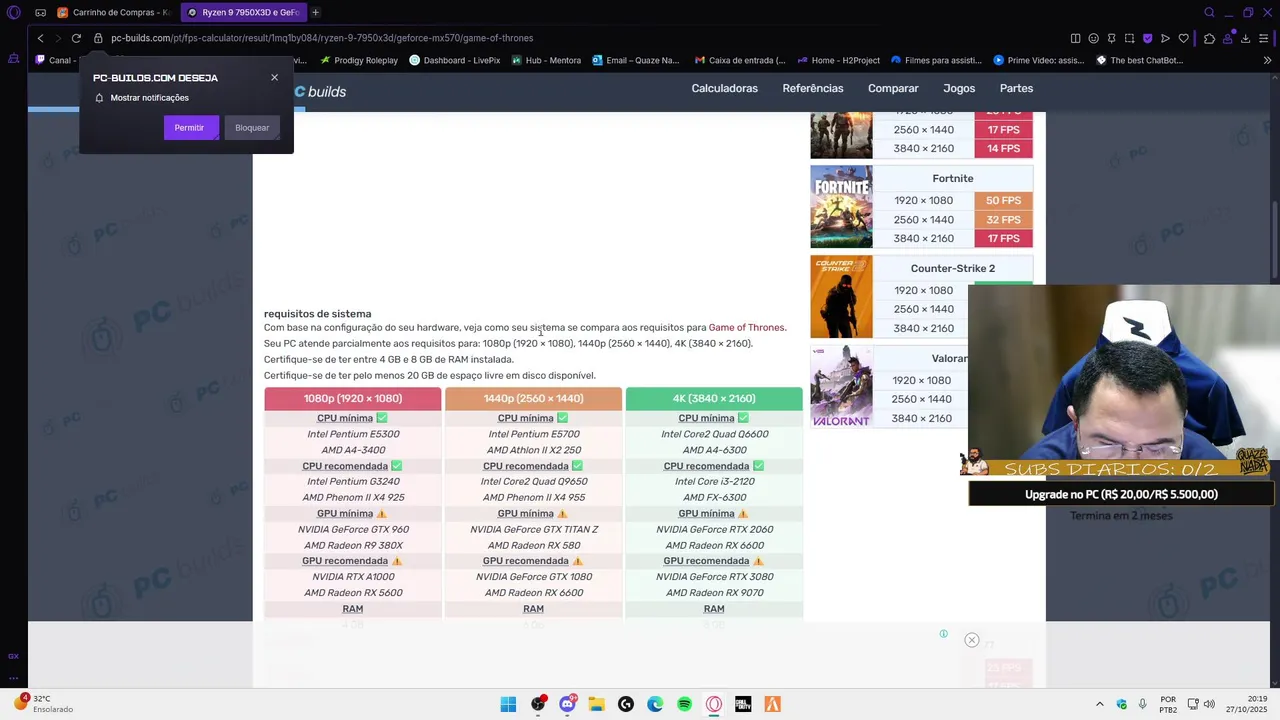1280x720 pixels.
Task: Go back with the browser back arrow
Action: 40,38
